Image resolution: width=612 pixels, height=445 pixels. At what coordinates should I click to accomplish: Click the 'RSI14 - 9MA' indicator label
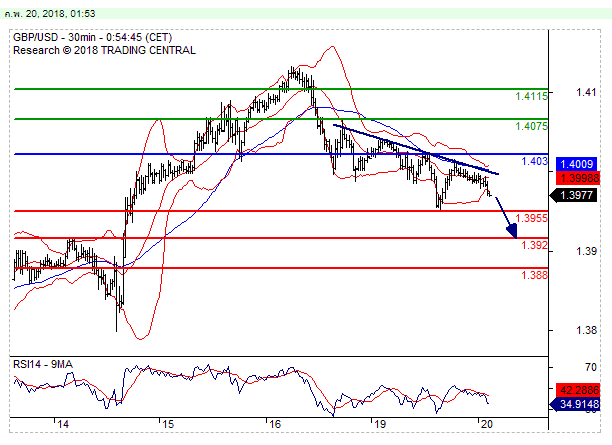43,365
